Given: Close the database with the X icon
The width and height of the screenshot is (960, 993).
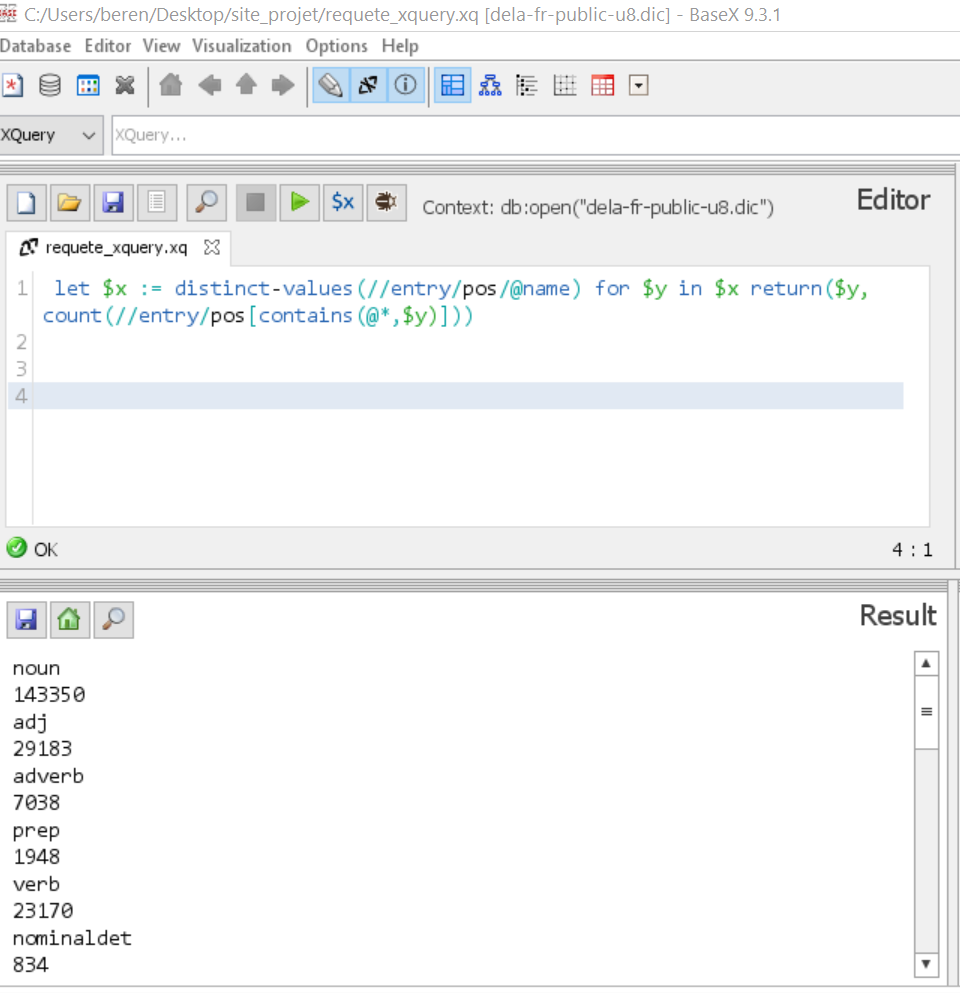Looking at the screenshot, I should [x=125, y=85].
